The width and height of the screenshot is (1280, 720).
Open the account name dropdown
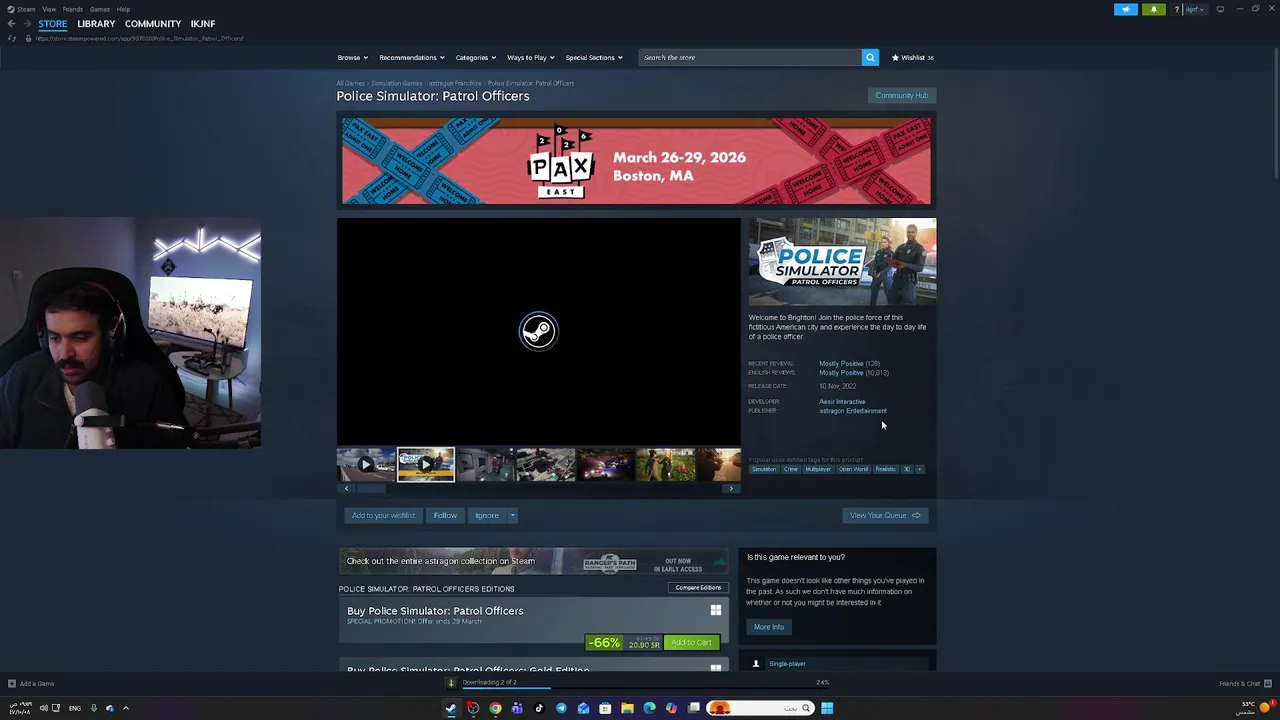[1195, 9]
